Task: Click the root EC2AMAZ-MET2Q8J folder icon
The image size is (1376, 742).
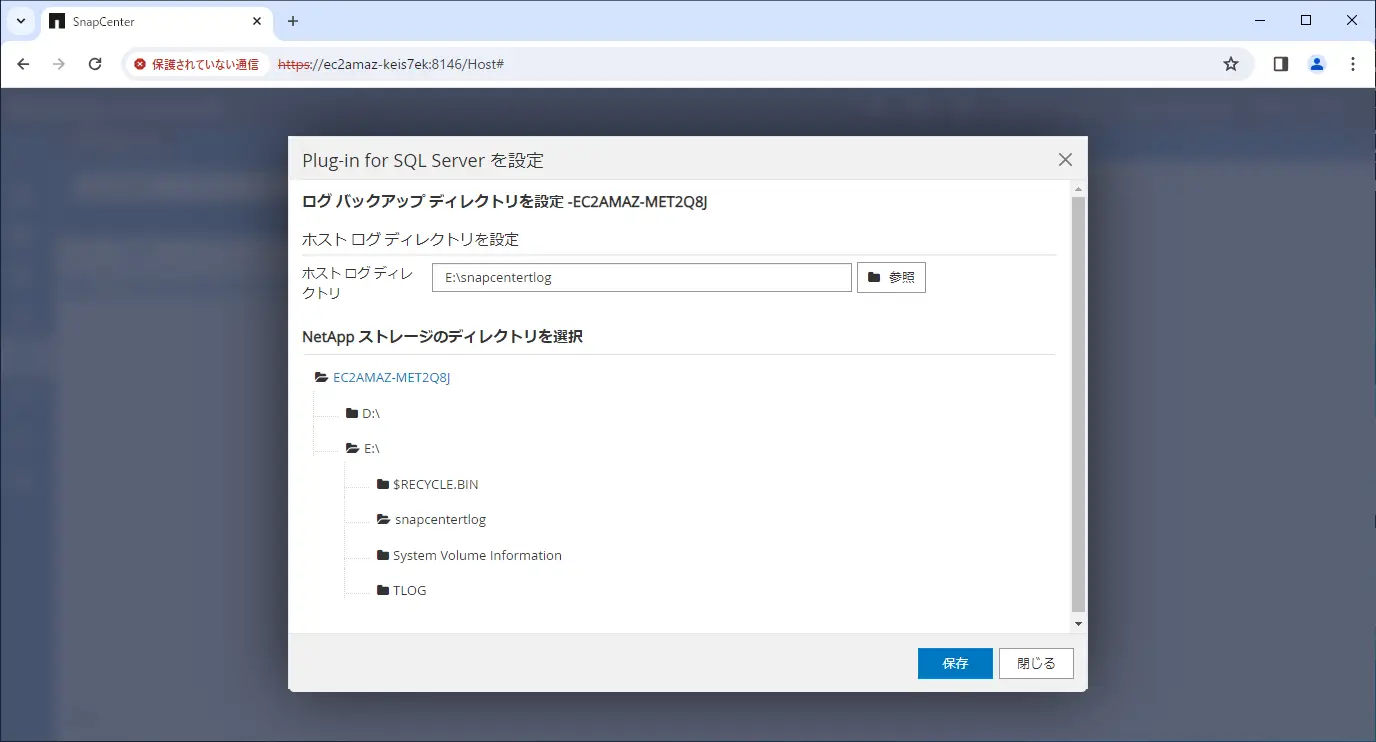Action: pos(321,378)
